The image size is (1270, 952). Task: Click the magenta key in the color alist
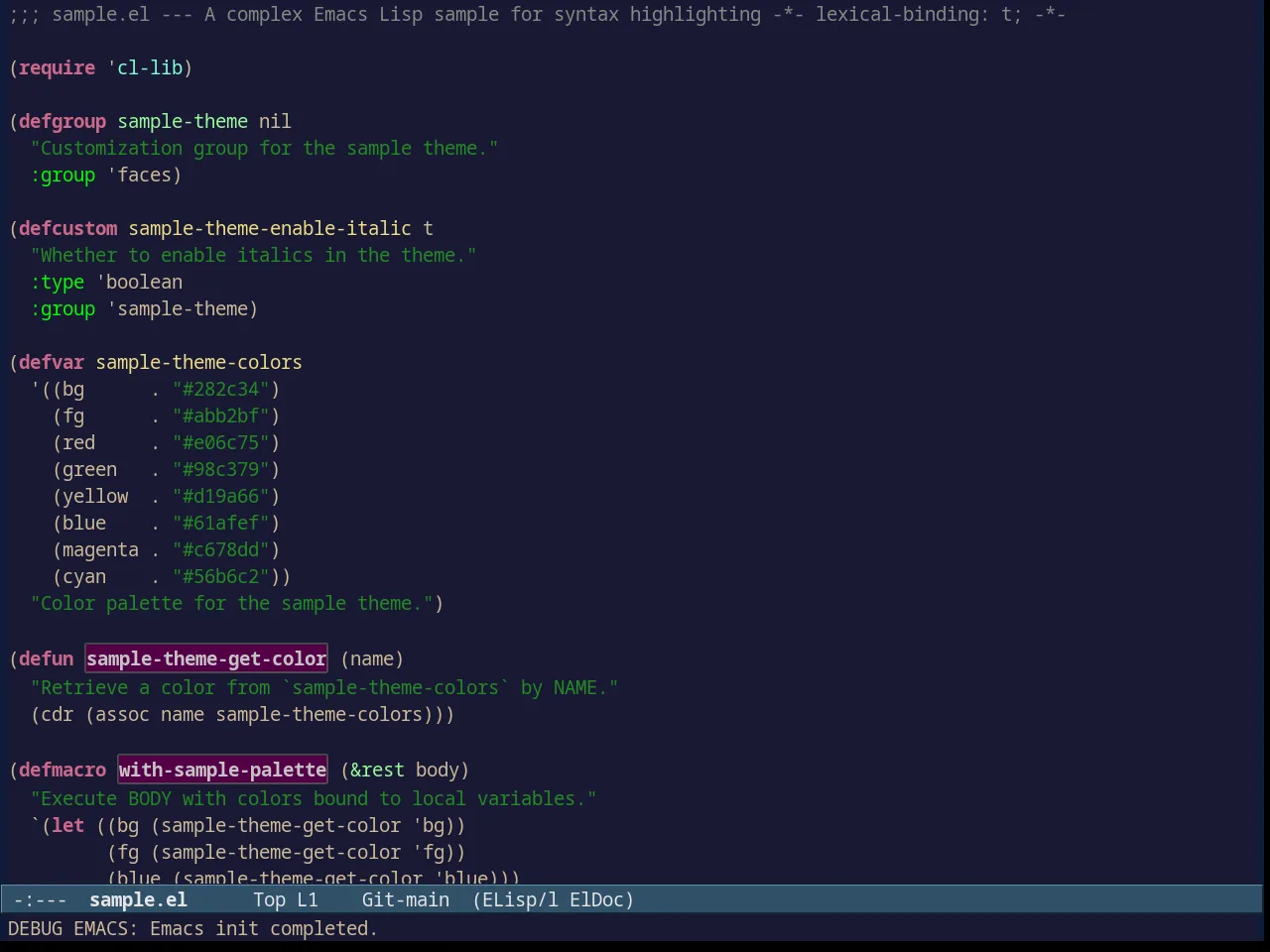[100, 549]
